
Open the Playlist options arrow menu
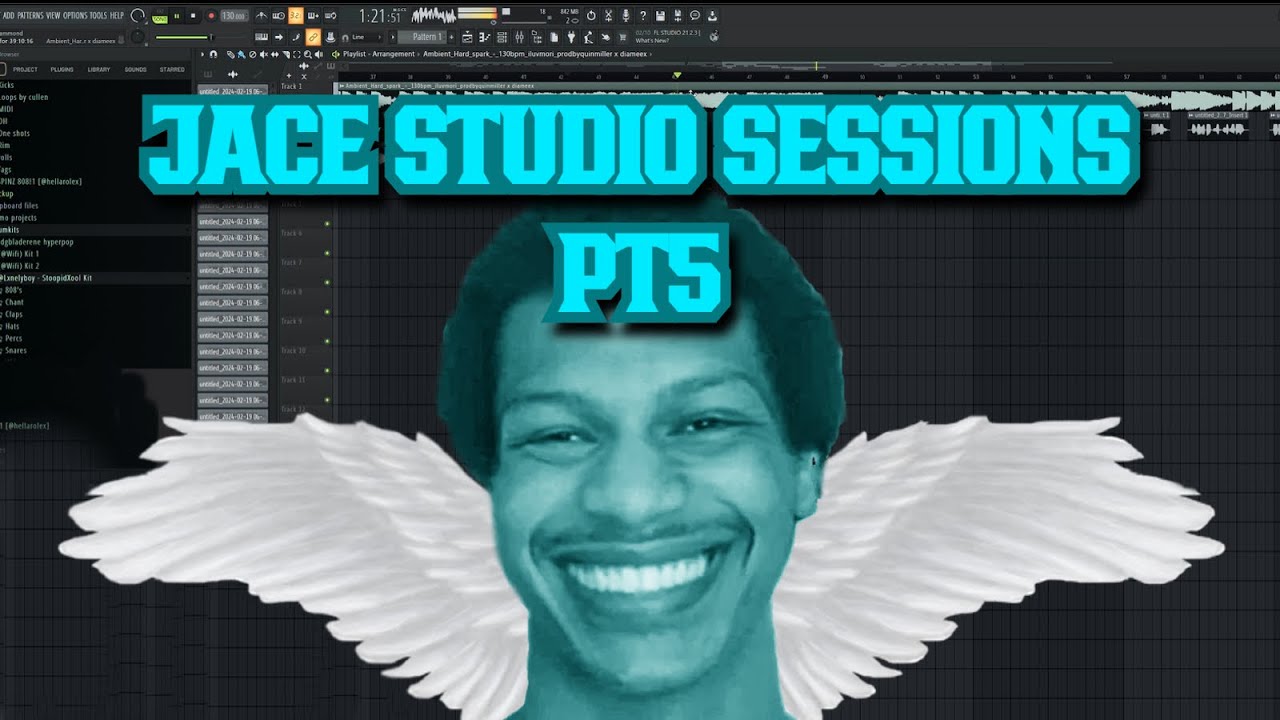click(202, 54)
